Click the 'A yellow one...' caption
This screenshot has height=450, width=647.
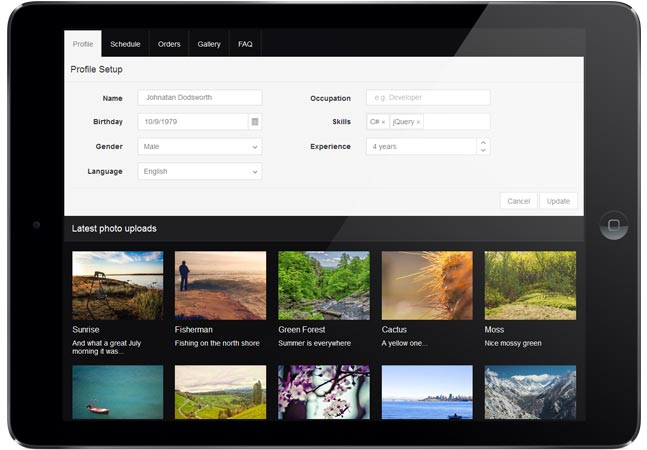[404, 343]
